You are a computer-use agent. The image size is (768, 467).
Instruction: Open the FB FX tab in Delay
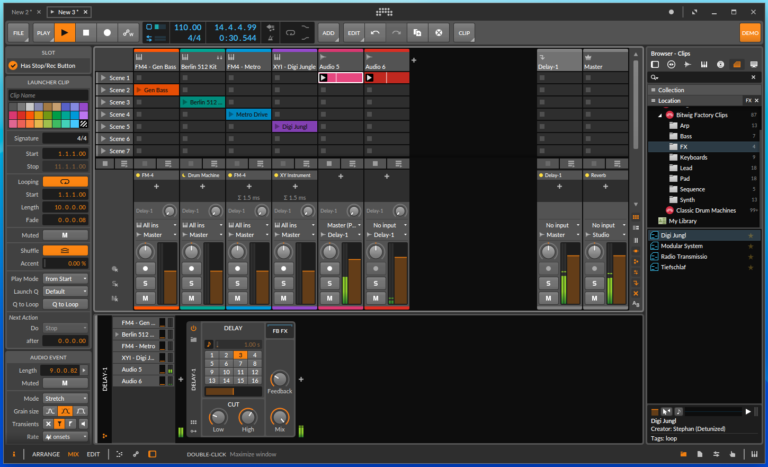[x=280, y=331]
